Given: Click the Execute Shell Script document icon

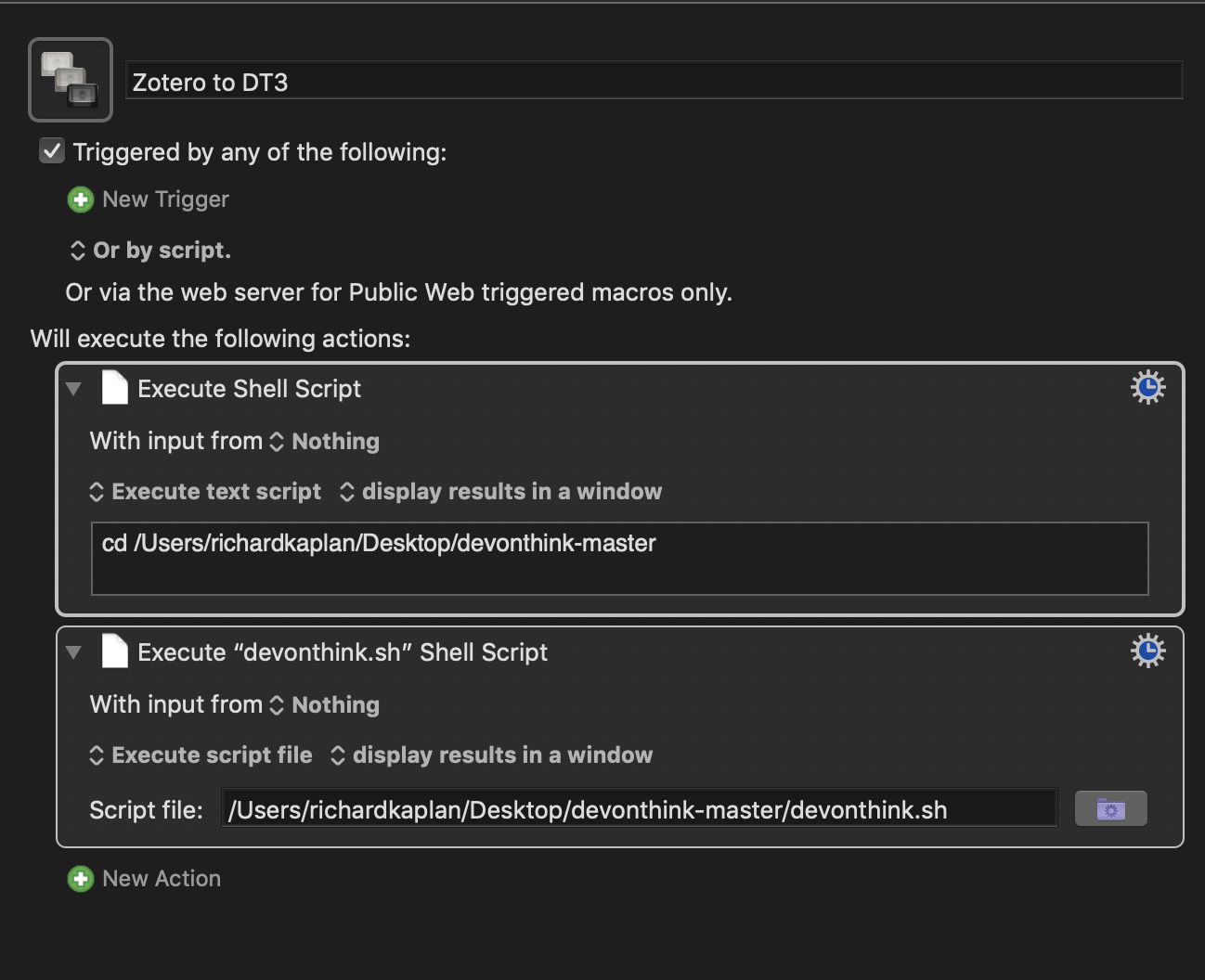Looking at the screenshot, I should [x=114, y=388].
